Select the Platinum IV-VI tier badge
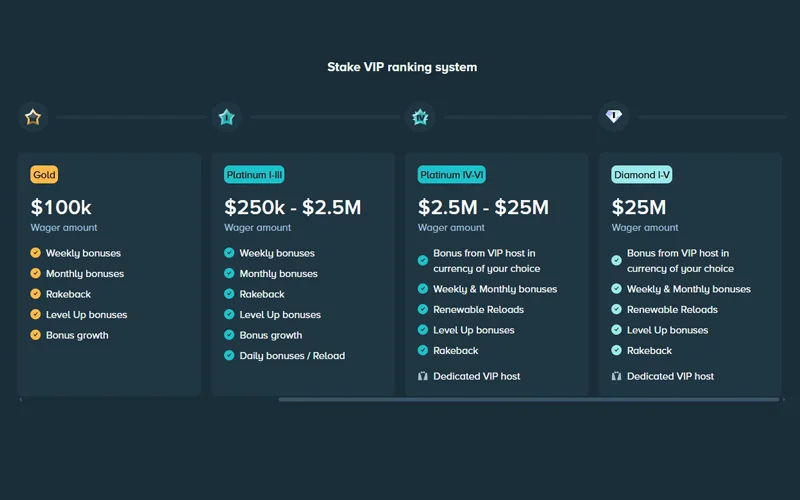The height and width of the screenshot is (500, 800). pyautogui.click(x=452, y=175)
